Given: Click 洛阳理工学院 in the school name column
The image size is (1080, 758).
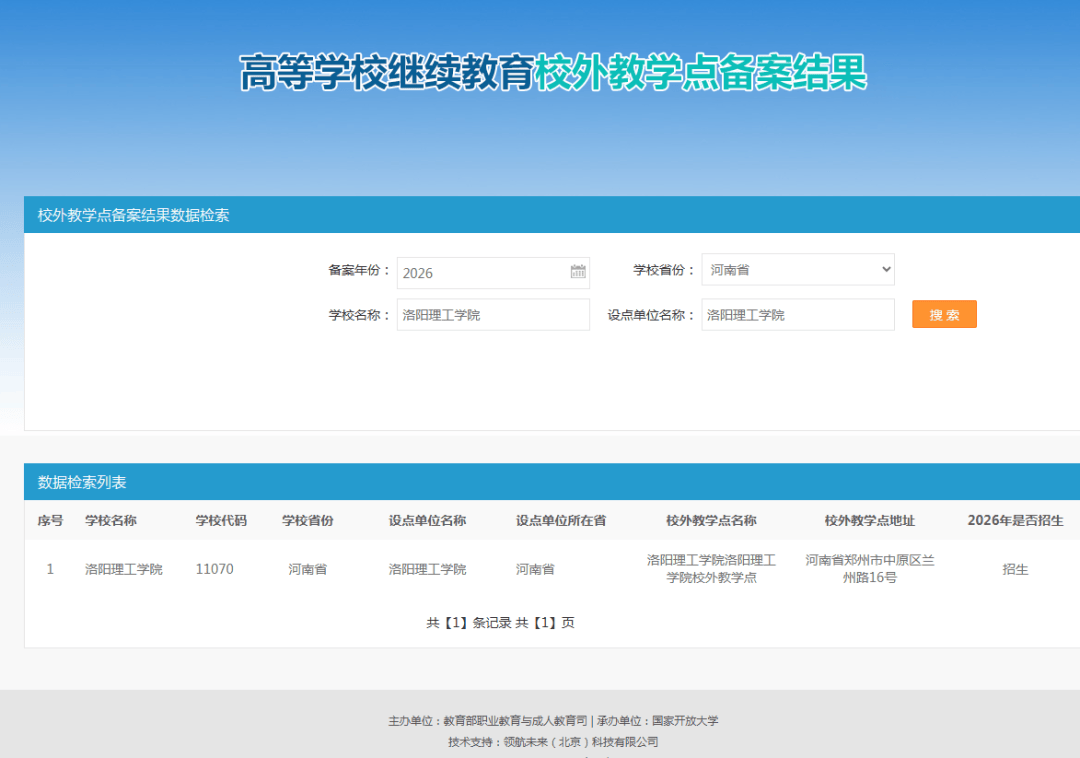Looking at the screenshot, I should tap(124, 569).
